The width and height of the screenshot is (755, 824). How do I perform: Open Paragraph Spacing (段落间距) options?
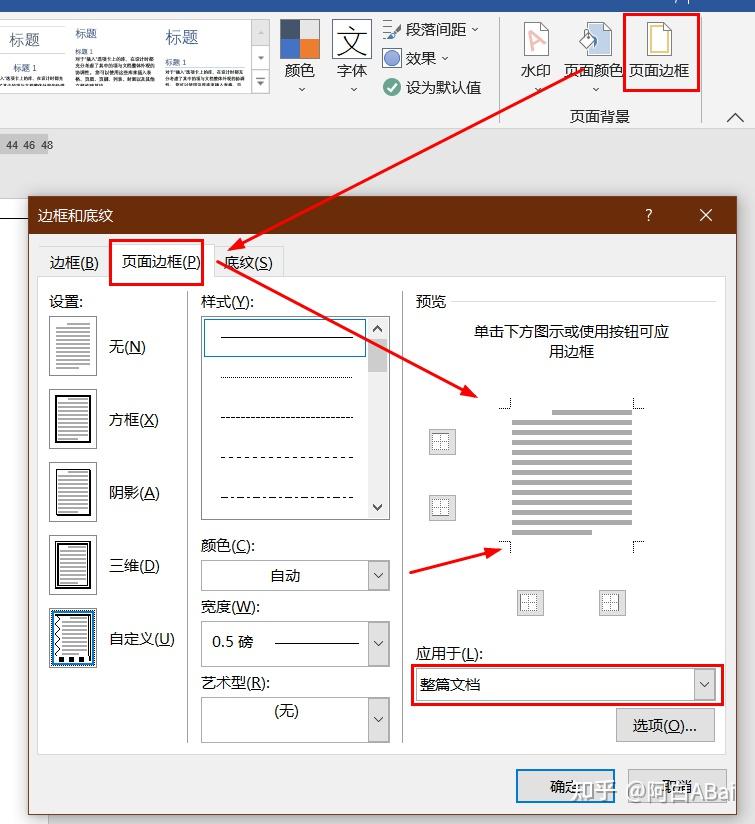tap(430, 29)
